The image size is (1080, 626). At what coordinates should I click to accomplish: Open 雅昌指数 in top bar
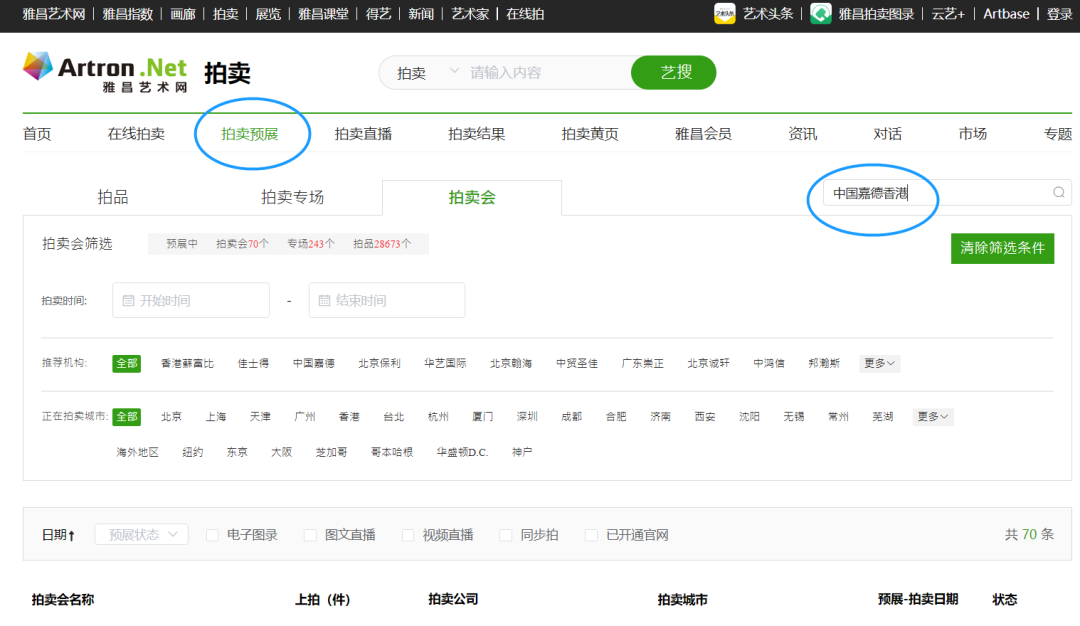pos(127,14)
